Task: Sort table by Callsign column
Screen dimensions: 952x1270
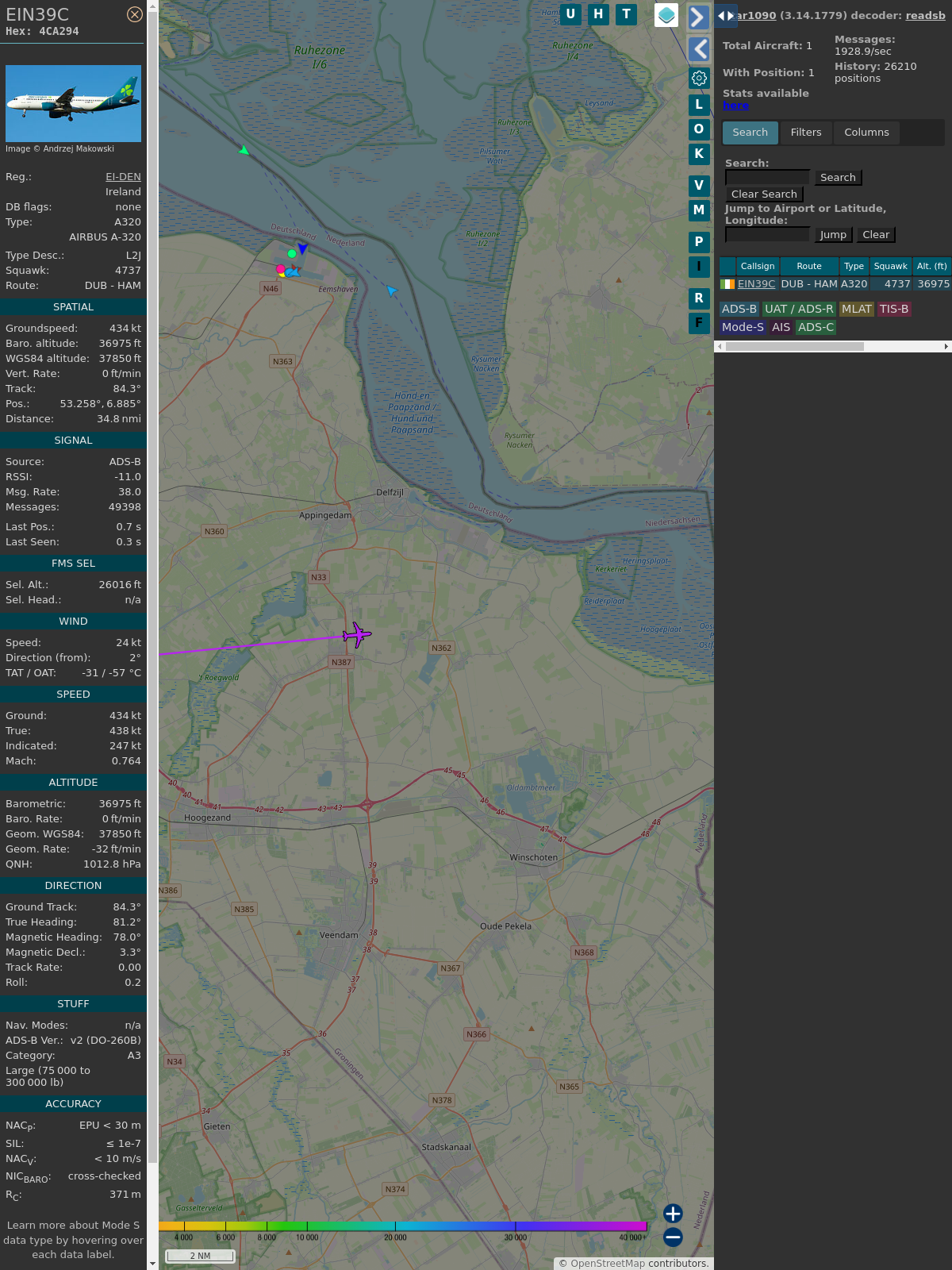Action: point(758,267)
